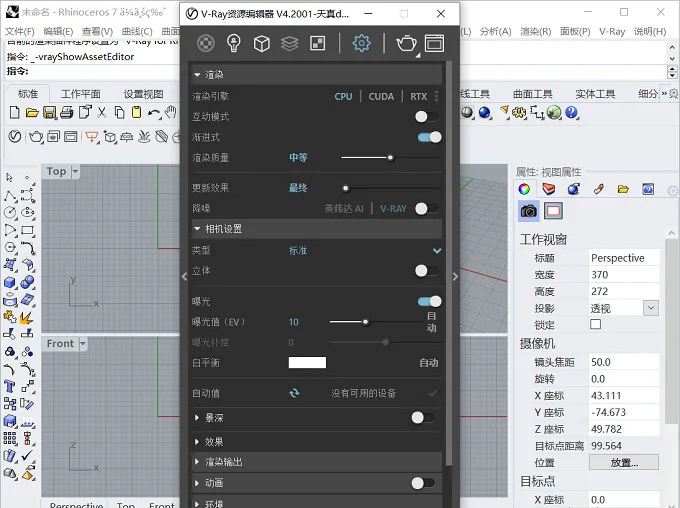Open the 文件(F) file menu
Viewport: 680px width, 508px height.
coord(20,31)
